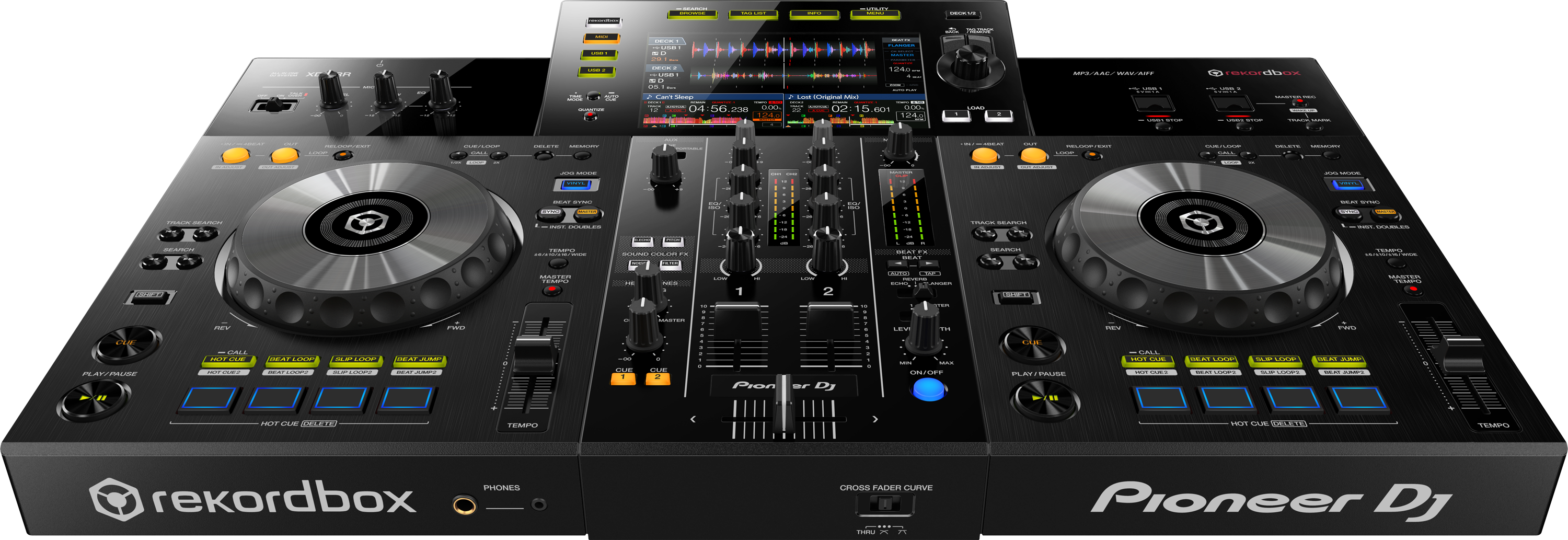Load the track to deck with LOAD 2

(x=999, y=115)
